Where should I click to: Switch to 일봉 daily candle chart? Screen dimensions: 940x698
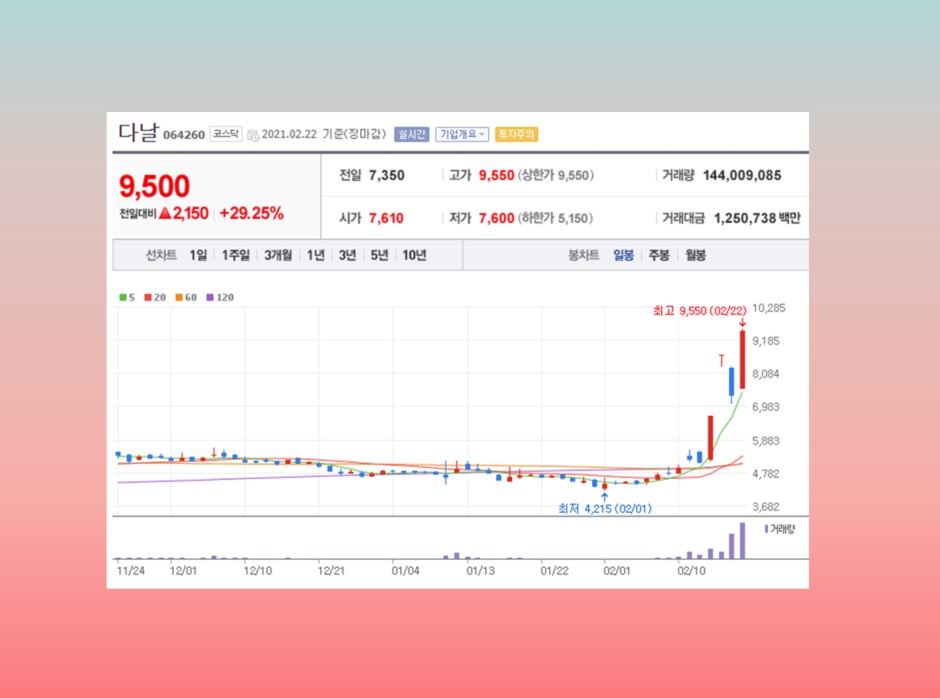(623, 255)
